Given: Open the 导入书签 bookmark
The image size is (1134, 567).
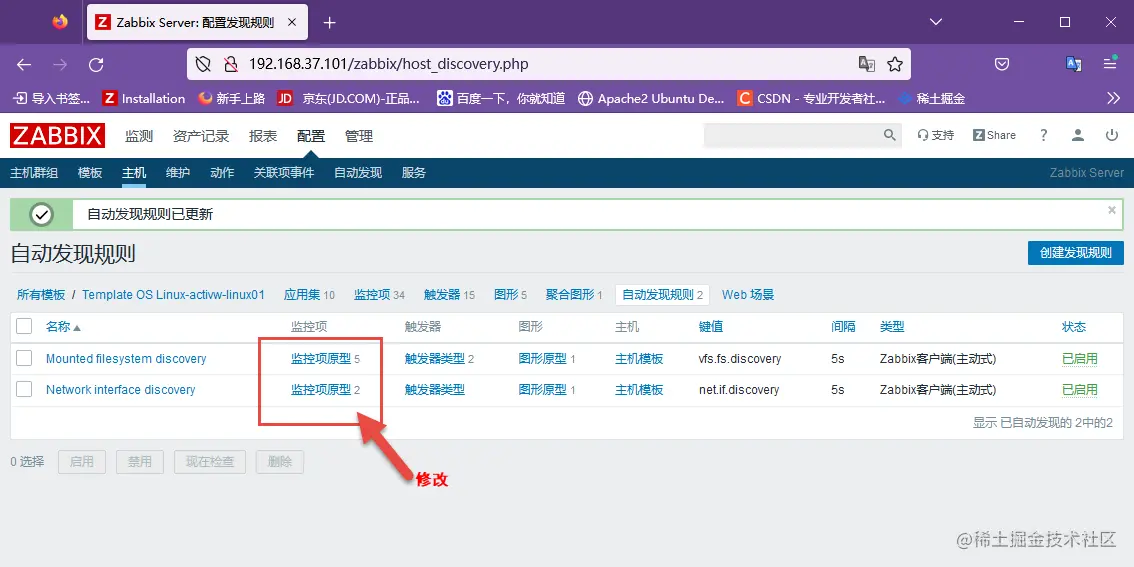Looking at the screenshot, I should pos(52,98).
